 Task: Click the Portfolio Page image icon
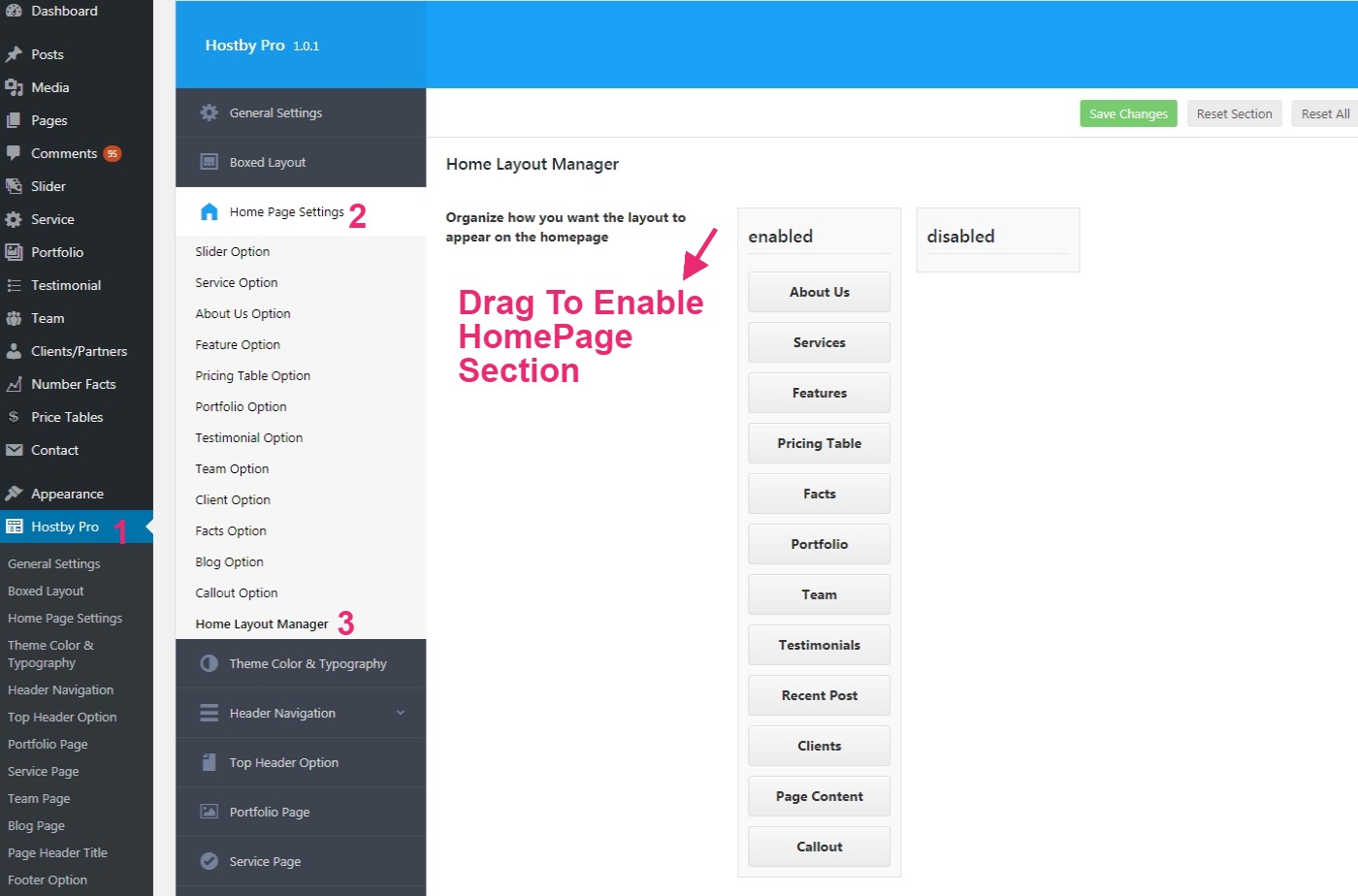click(209, 812)
